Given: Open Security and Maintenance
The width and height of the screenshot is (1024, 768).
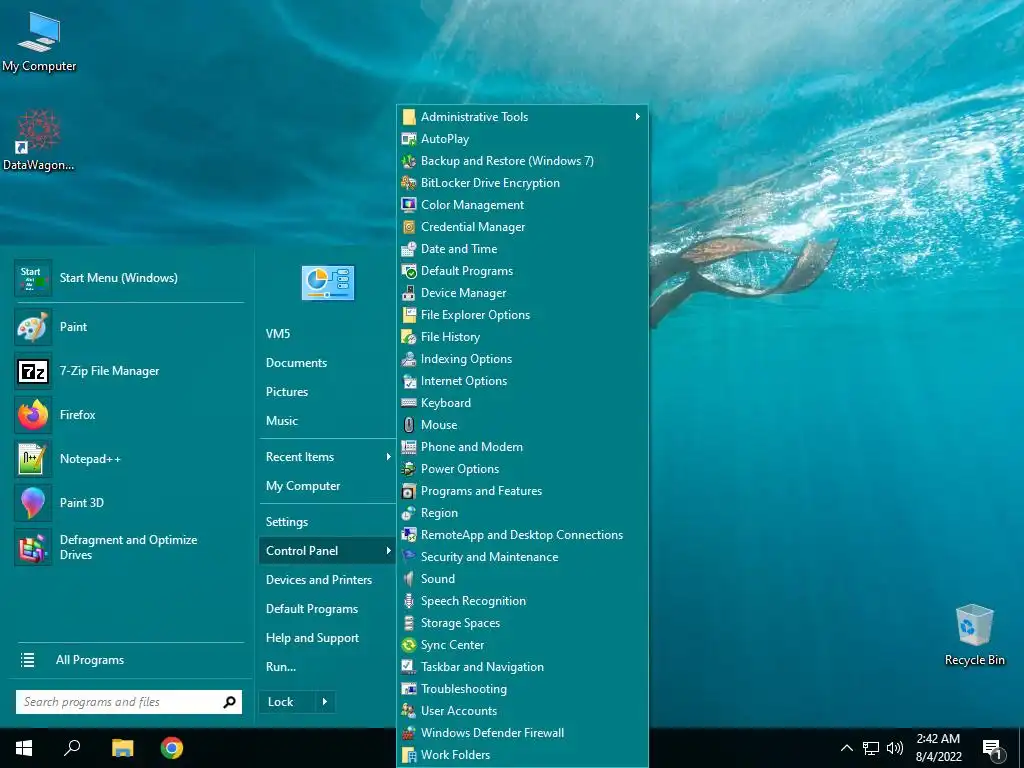Looking at the screenshot, I should [x=522, y=557].
